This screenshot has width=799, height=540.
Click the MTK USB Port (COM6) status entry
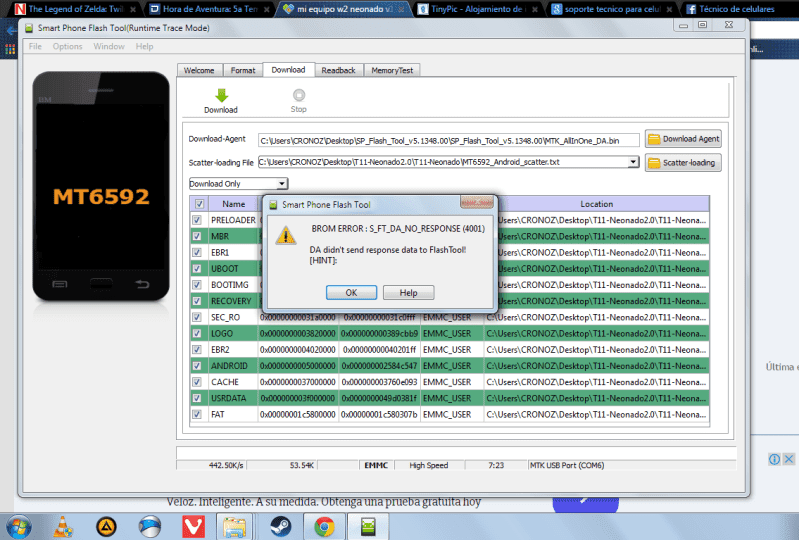coord(567,465)
